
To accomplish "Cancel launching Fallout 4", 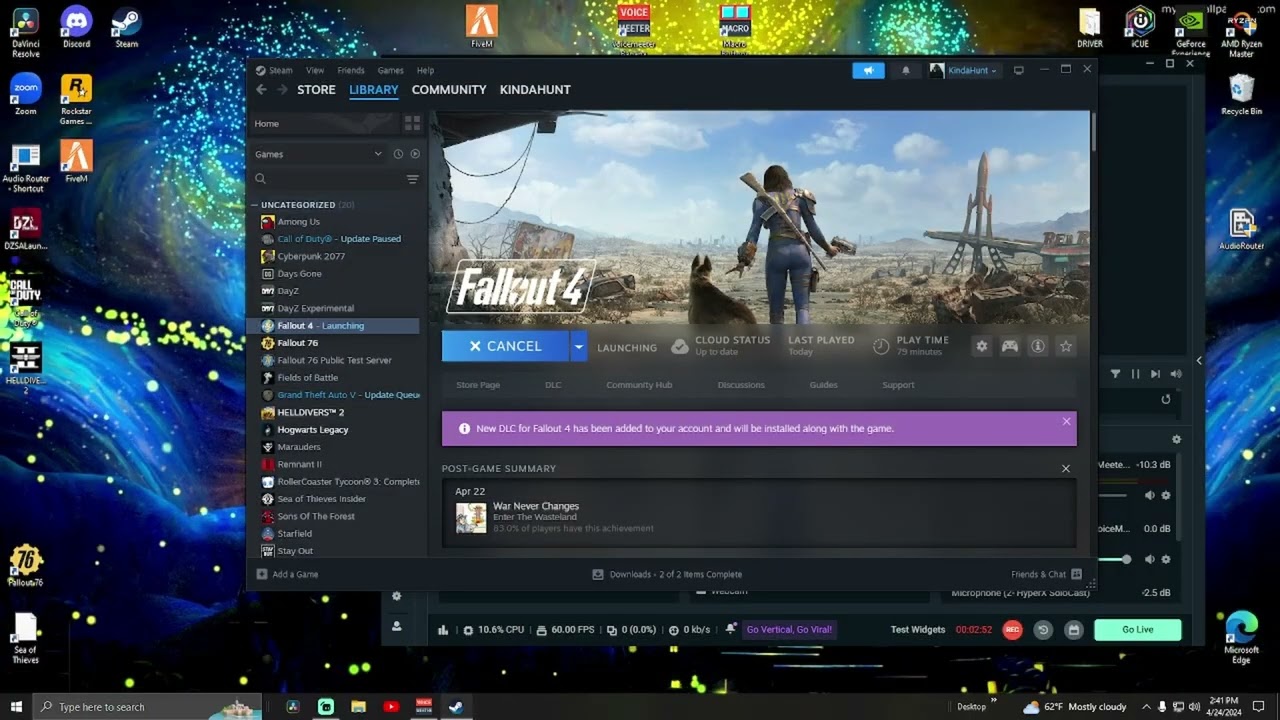I will coord(506,346).
